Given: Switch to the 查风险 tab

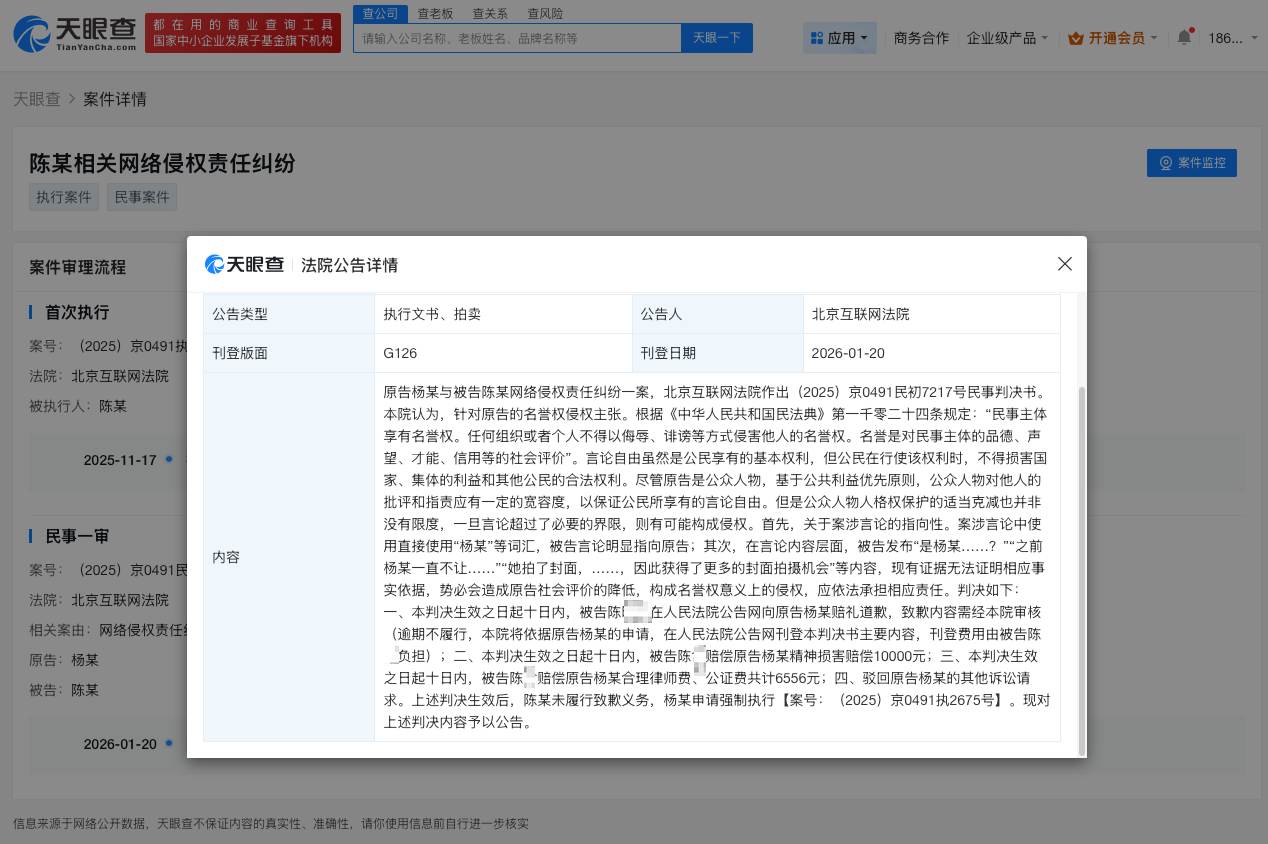Looking at the screenshot, I should [x=543, y=13].
